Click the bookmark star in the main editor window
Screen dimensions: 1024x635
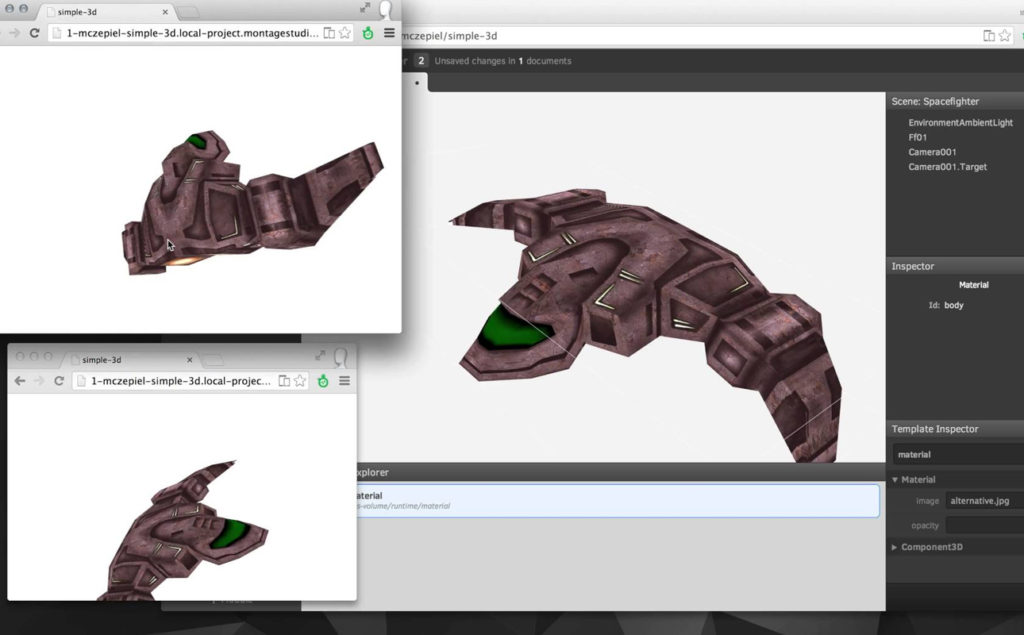(x=1006, y=35)
